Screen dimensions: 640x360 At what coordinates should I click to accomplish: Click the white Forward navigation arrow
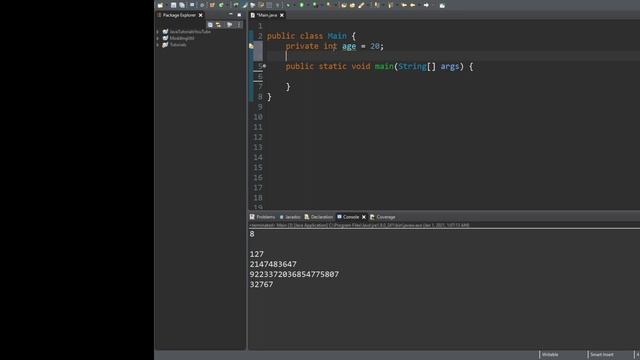coord(426,5)
